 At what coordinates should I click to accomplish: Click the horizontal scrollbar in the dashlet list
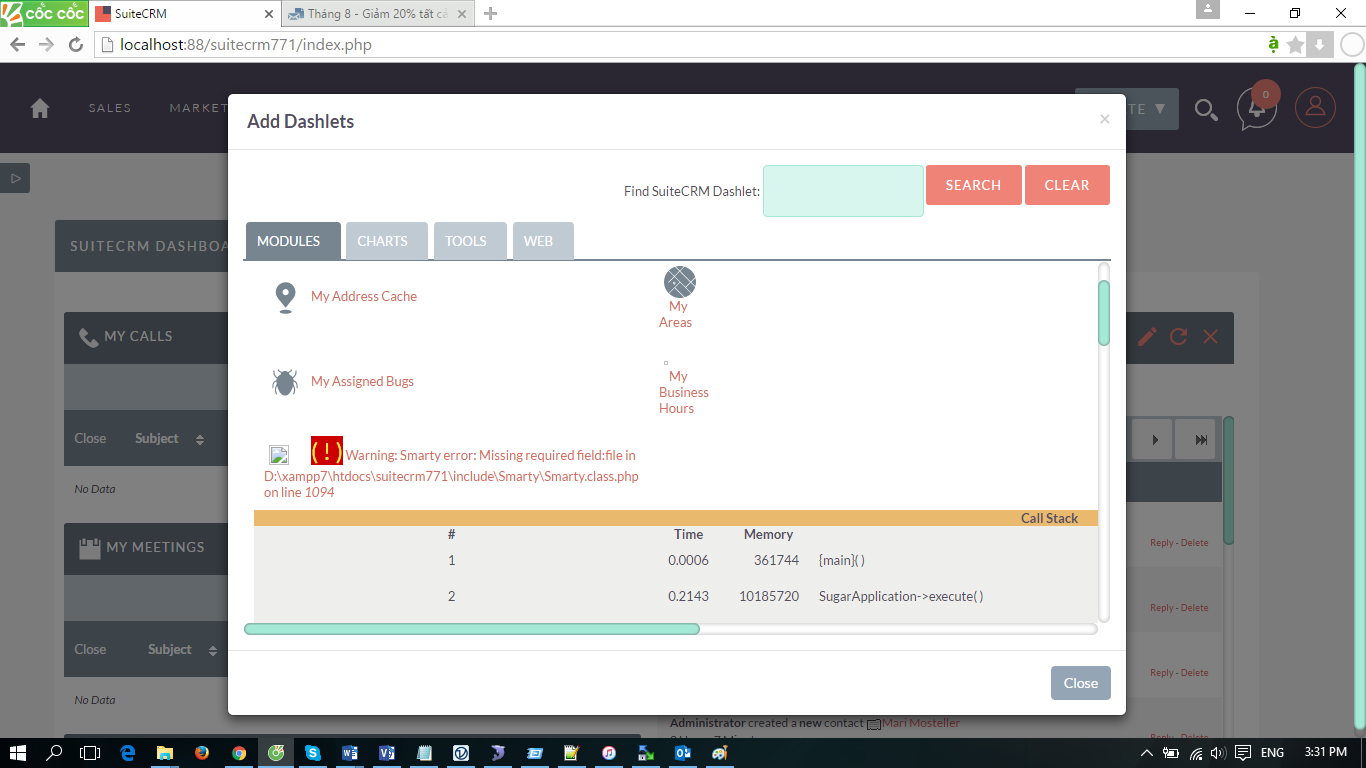(x=472, y=629)
